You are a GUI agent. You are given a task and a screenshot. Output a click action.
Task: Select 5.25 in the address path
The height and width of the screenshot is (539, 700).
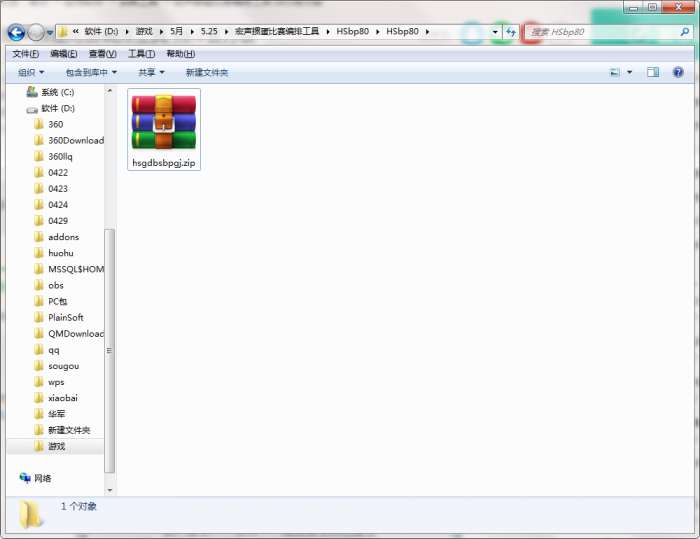click(209, 32)
